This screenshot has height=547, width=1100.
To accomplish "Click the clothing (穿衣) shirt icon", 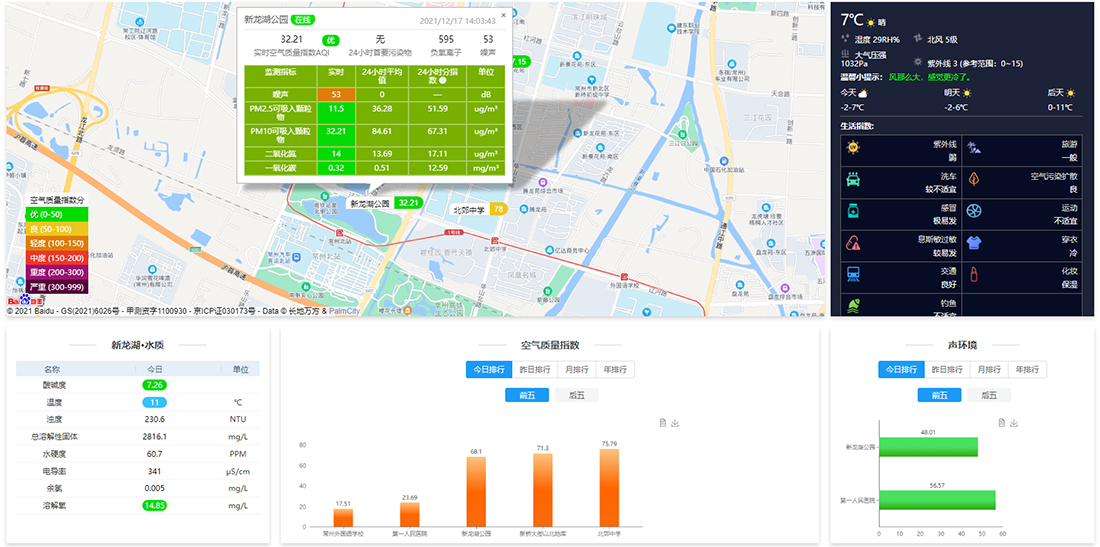I will [x=974, y=241].
